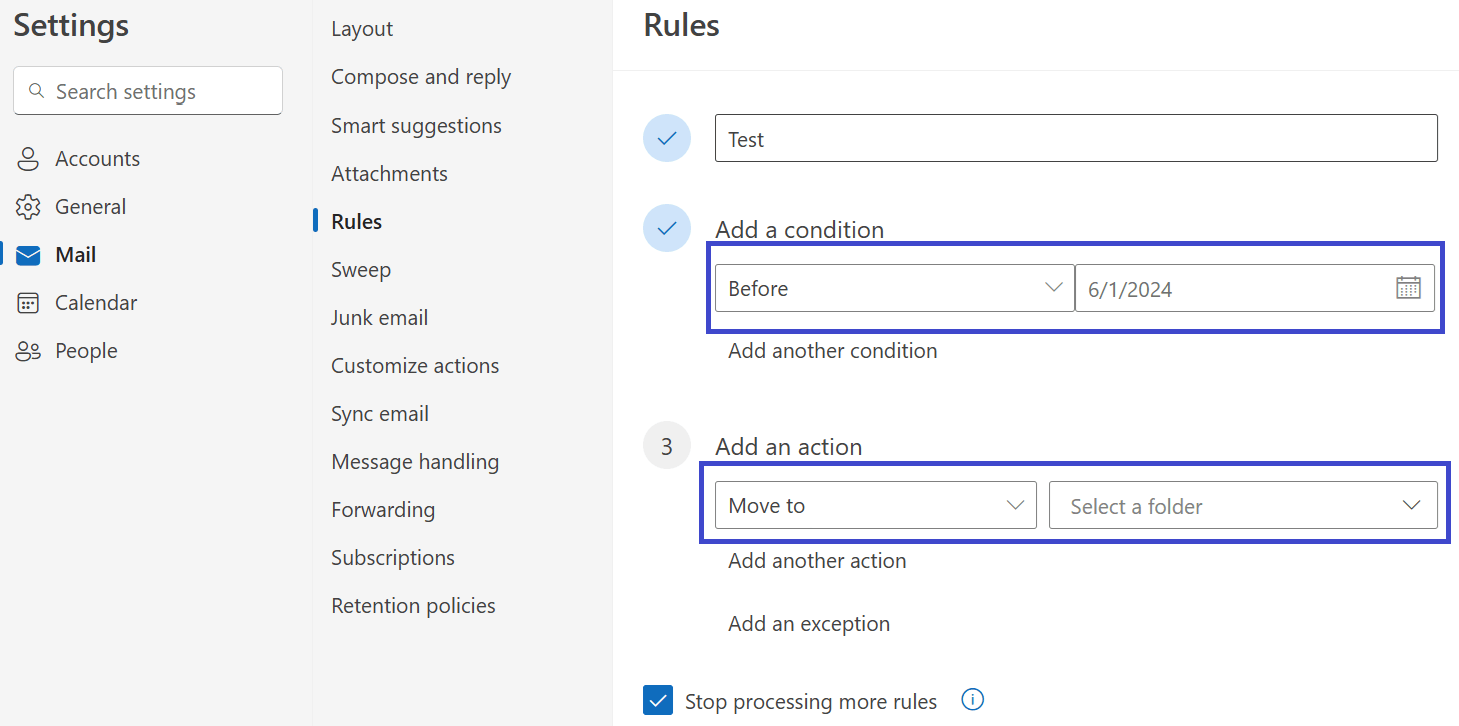
Task: Disable the Stop processing more rules checkbox
Action: coord(658,700)
